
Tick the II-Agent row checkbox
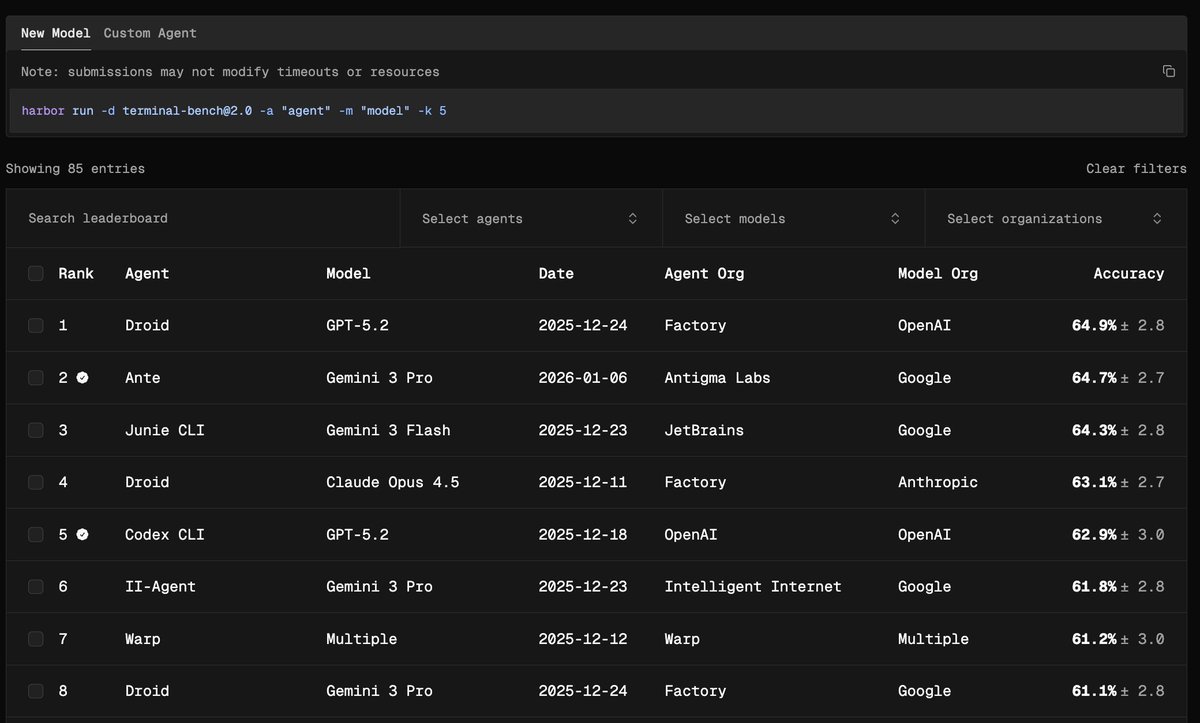[x=36, y=586]
